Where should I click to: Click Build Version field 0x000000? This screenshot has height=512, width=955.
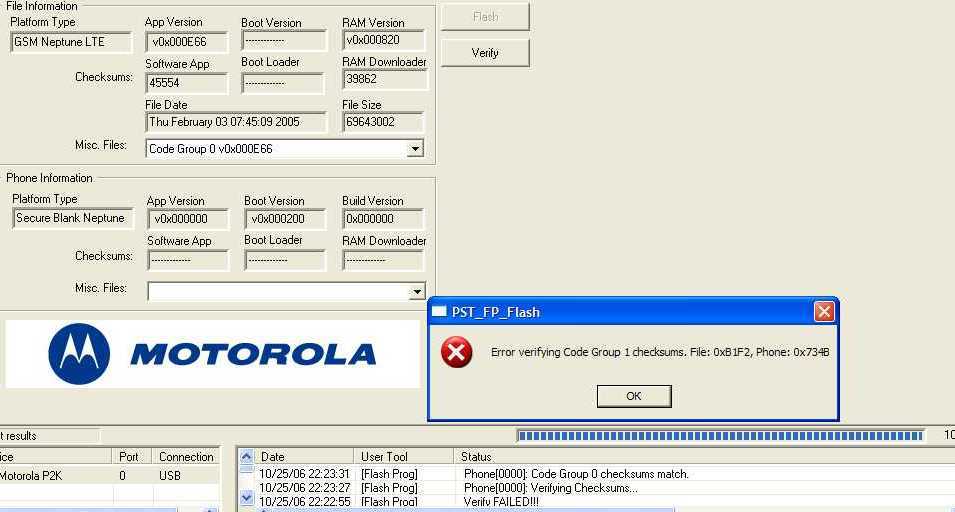(x=383, y=219)
